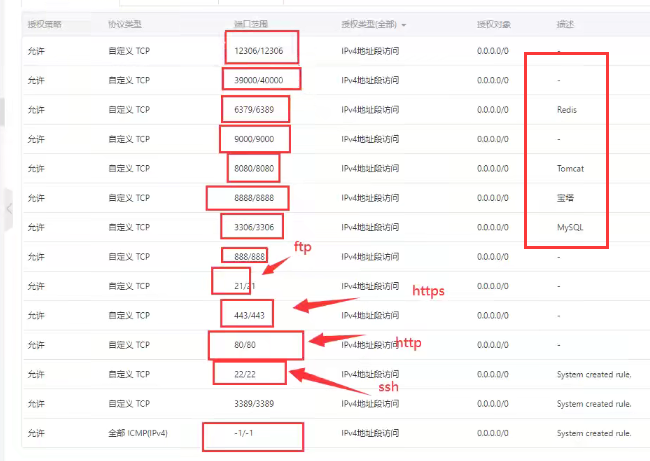Image resolution: width=650 pixels, height=461 pixels.
Task: Click the Tomcat description text
Action: pos(570,168)
